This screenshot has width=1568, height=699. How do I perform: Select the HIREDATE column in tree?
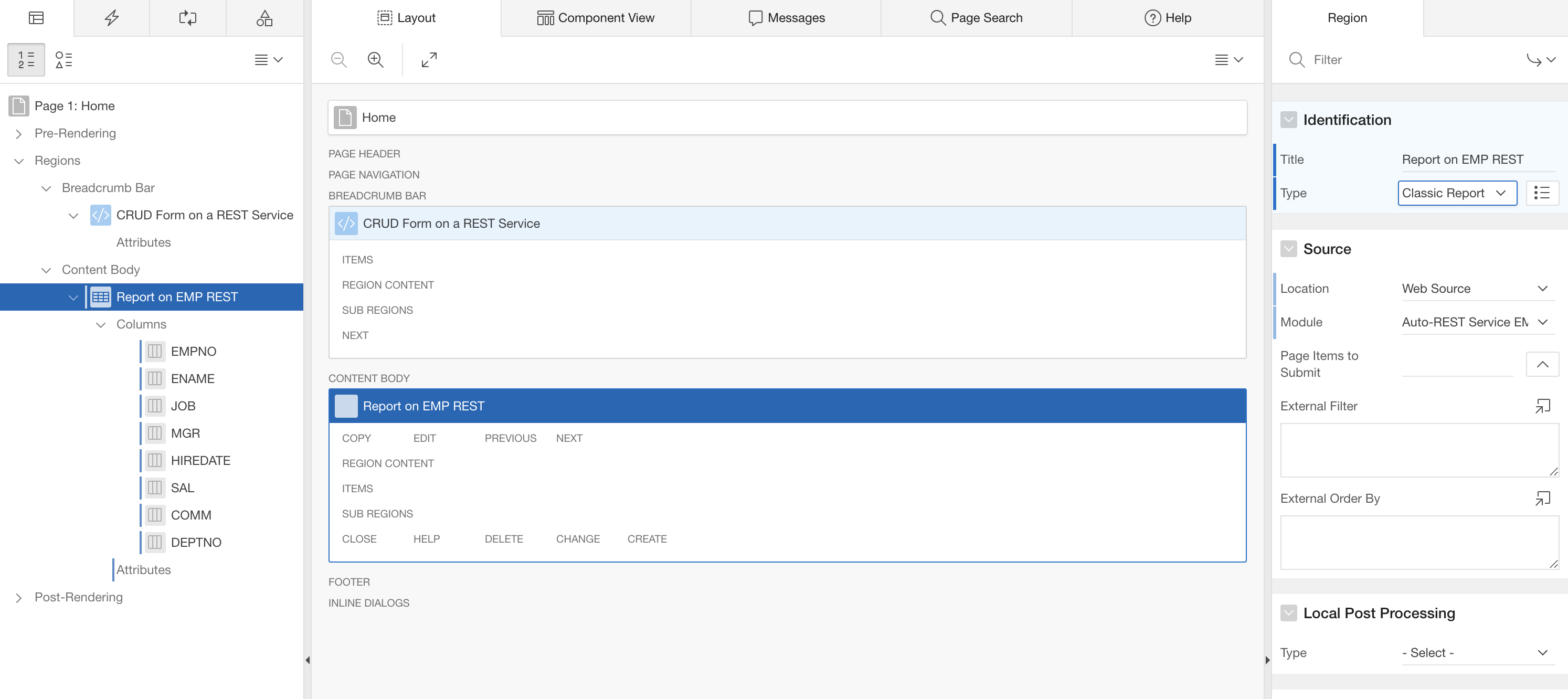[x=200, y=460]
